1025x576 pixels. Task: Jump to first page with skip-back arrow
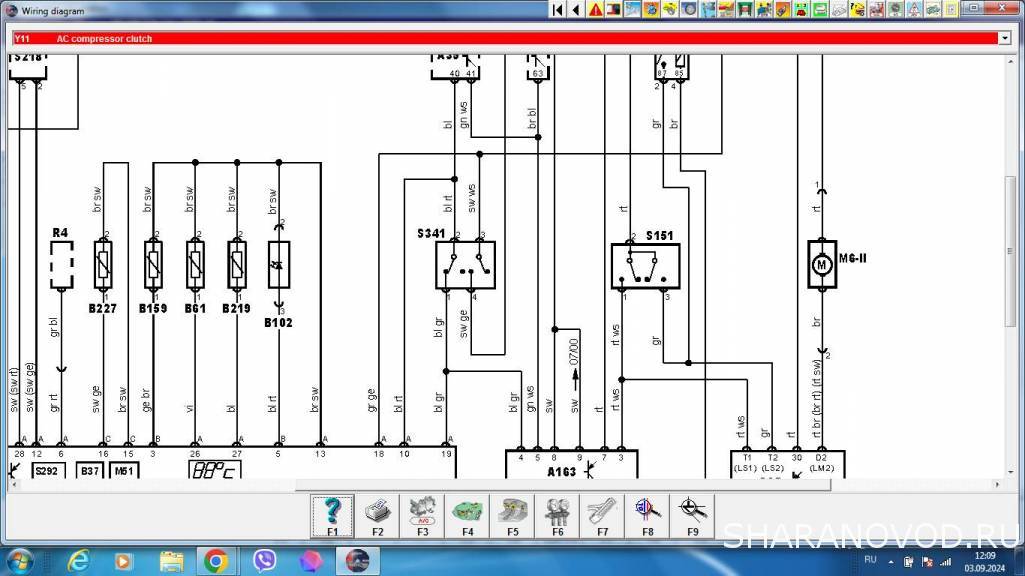(558, 10)
